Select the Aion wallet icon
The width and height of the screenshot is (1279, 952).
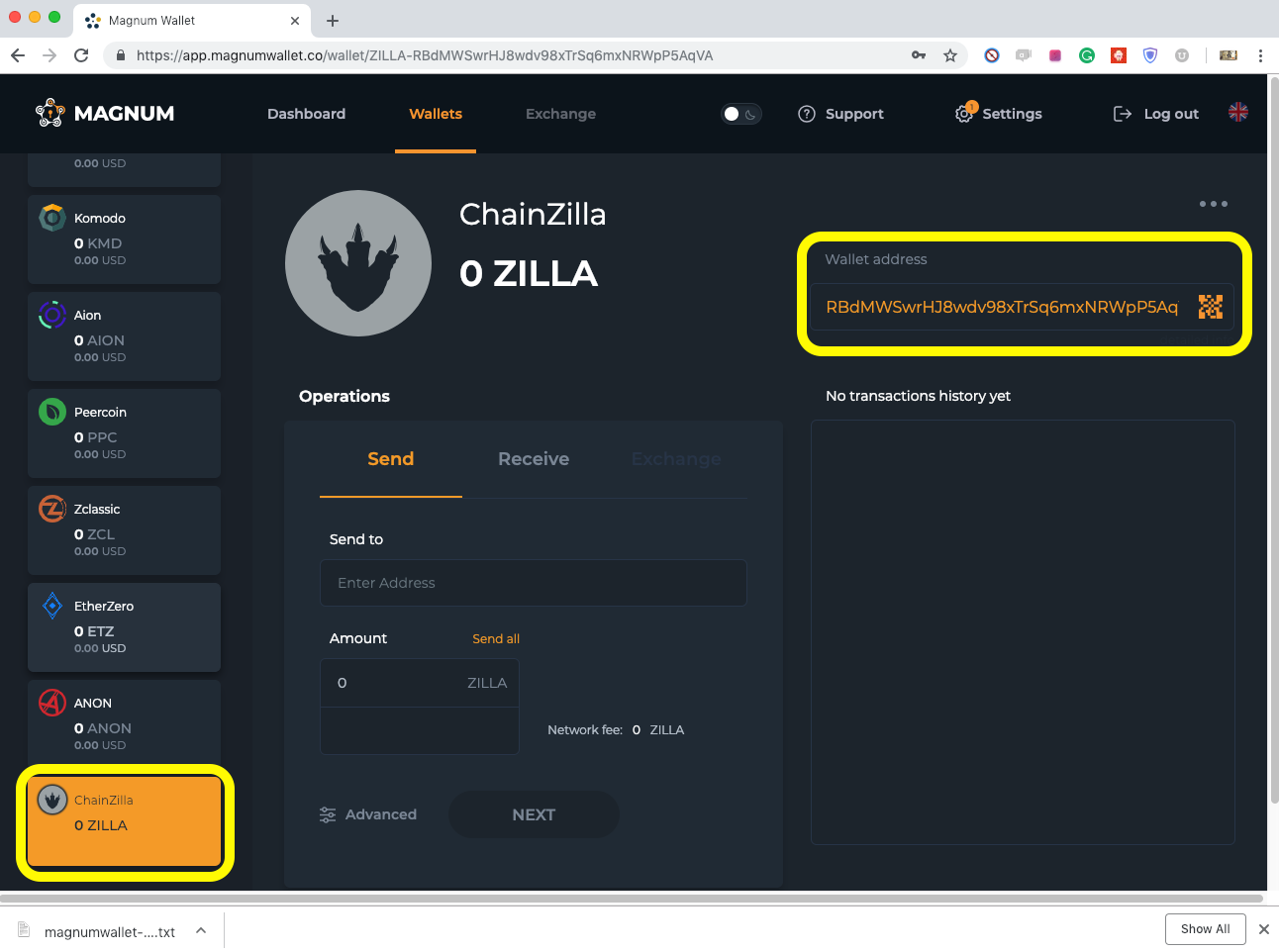(52, 315)
